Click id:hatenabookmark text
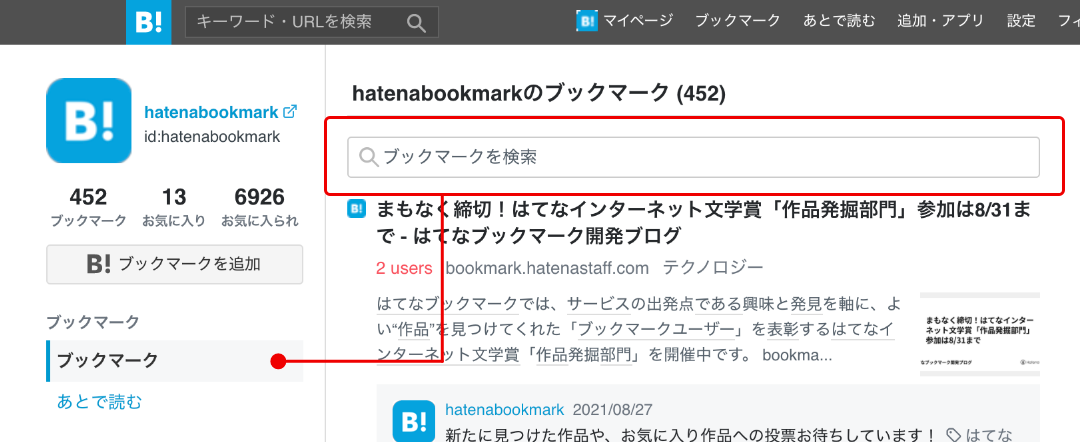Screen dimensions: 1080x442 tap(212, 136)
